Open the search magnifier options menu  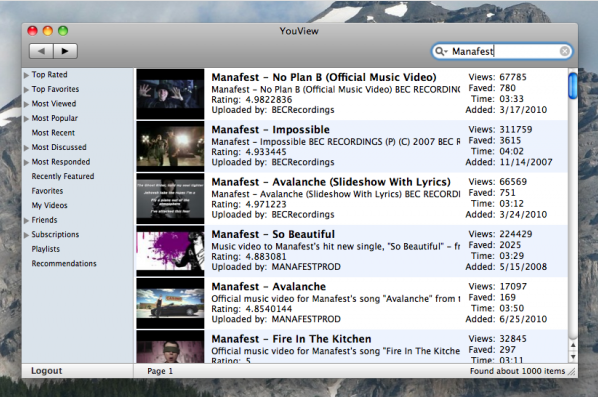click(x=441, y=51)
